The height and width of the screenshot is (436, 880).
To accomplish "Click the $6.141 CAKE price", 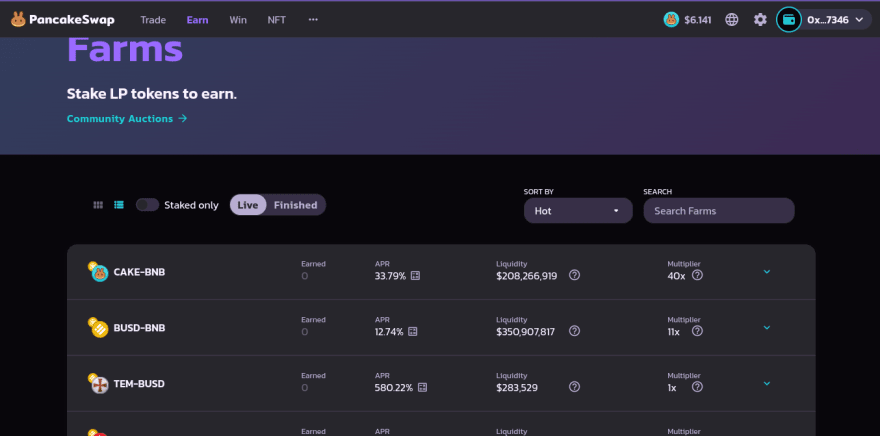I will click(698, 20).
